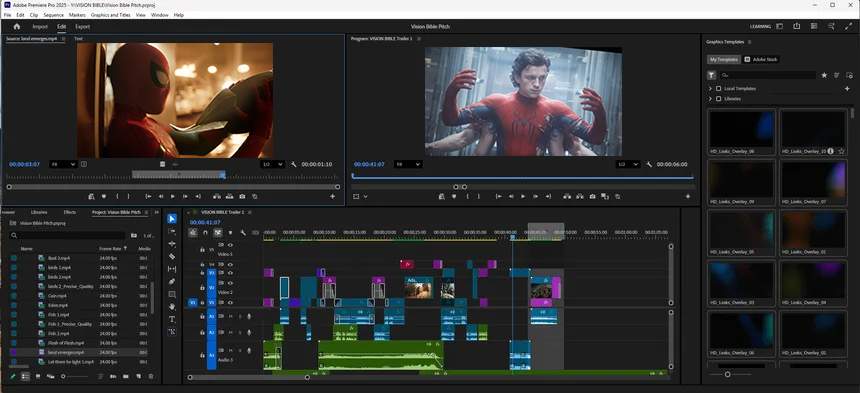Check Libraries checkbox in Graphics Templates

(x=718, y=99)
